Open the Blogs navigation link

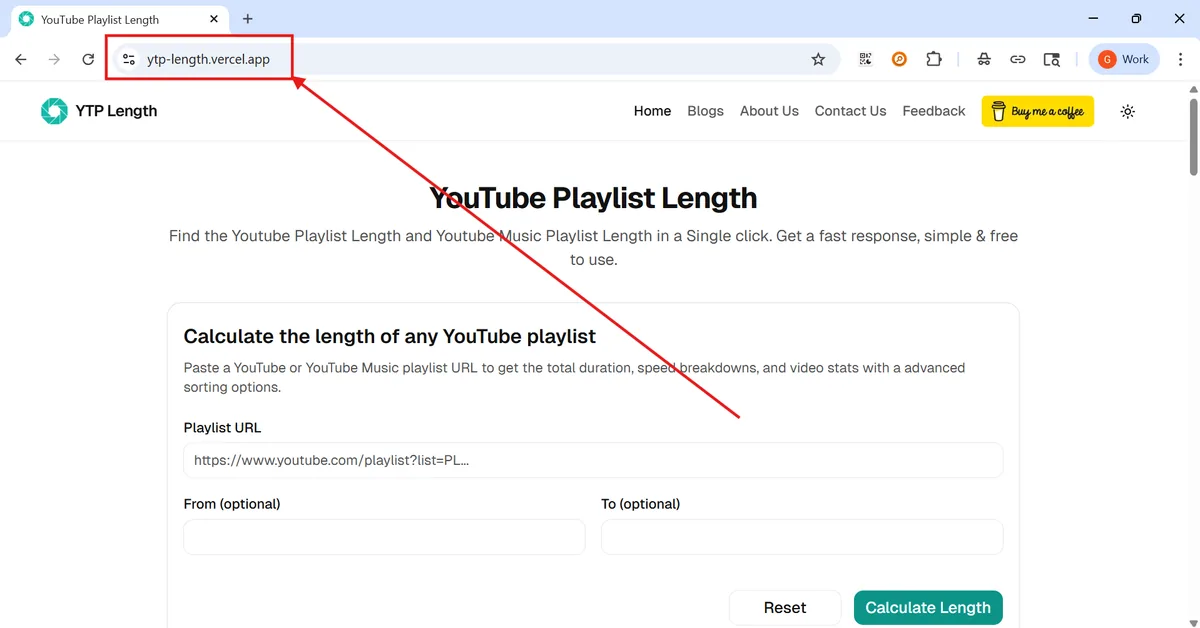(x=705, y=111)
